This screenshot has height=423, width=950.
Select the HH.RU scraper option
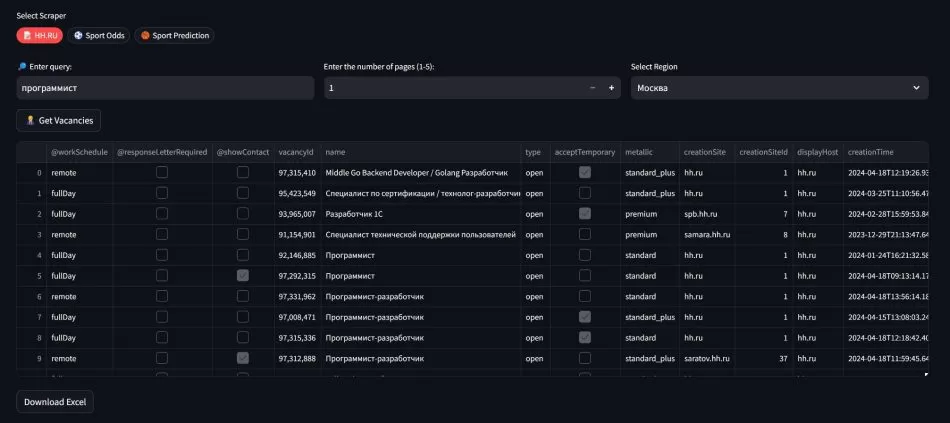point(39,35)
